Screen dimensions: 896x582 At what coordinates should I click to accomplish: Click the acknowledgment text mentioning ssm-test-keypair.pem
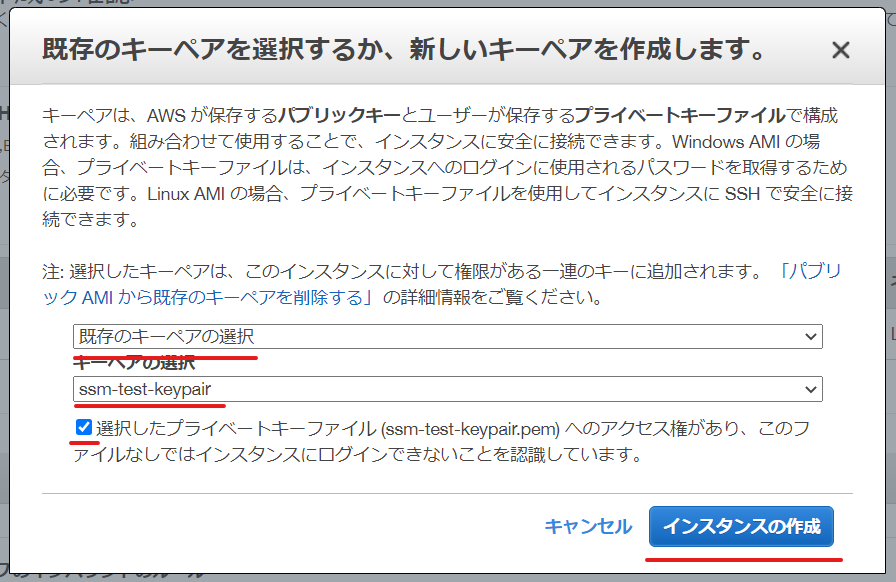pyautogui.click(x=441, y=441)
